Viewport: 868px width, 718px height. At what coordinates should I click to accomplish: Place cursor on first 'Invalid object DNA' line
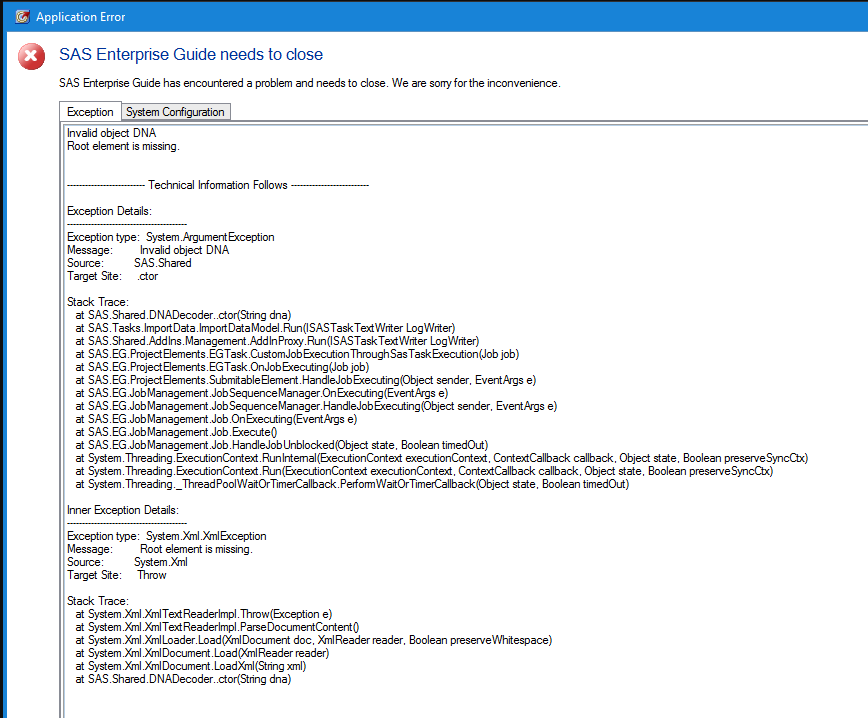pos(111,133)
